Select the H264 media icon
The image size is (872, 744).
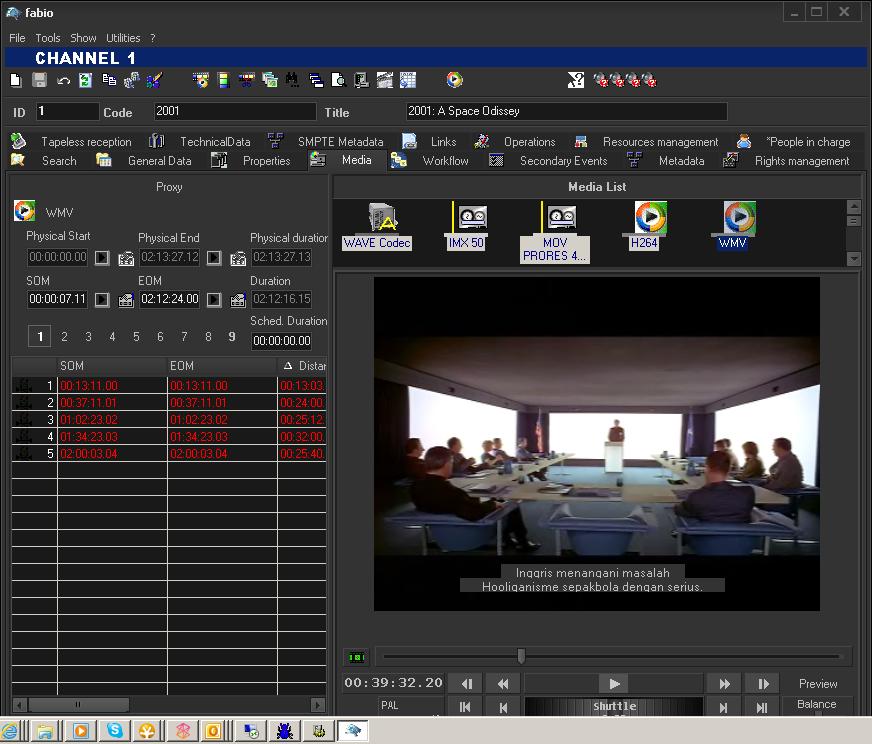coord(649,217)
